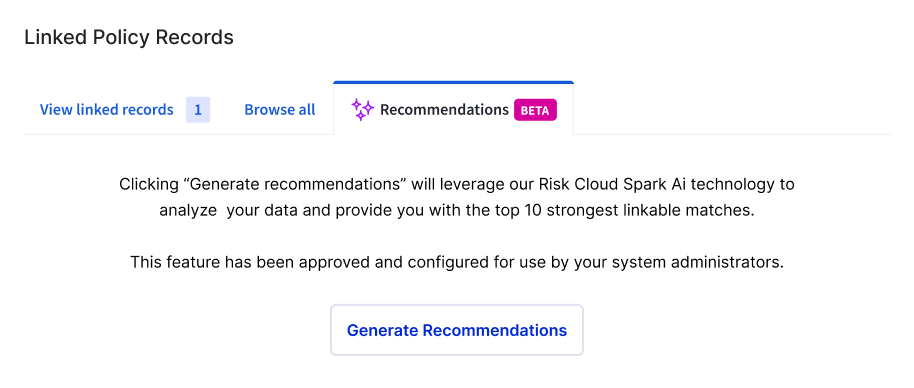Click the linked records count badge showing 1
Image resolution: width=914 pixels, height=388 pixels.
point(198,110)
